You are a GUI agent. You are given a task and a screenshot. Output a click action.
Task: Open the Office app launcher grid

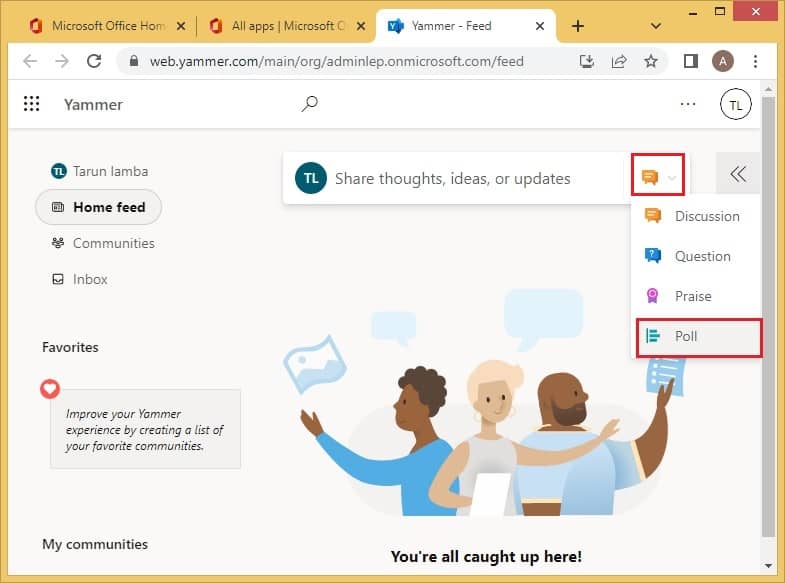coord(32,104)
